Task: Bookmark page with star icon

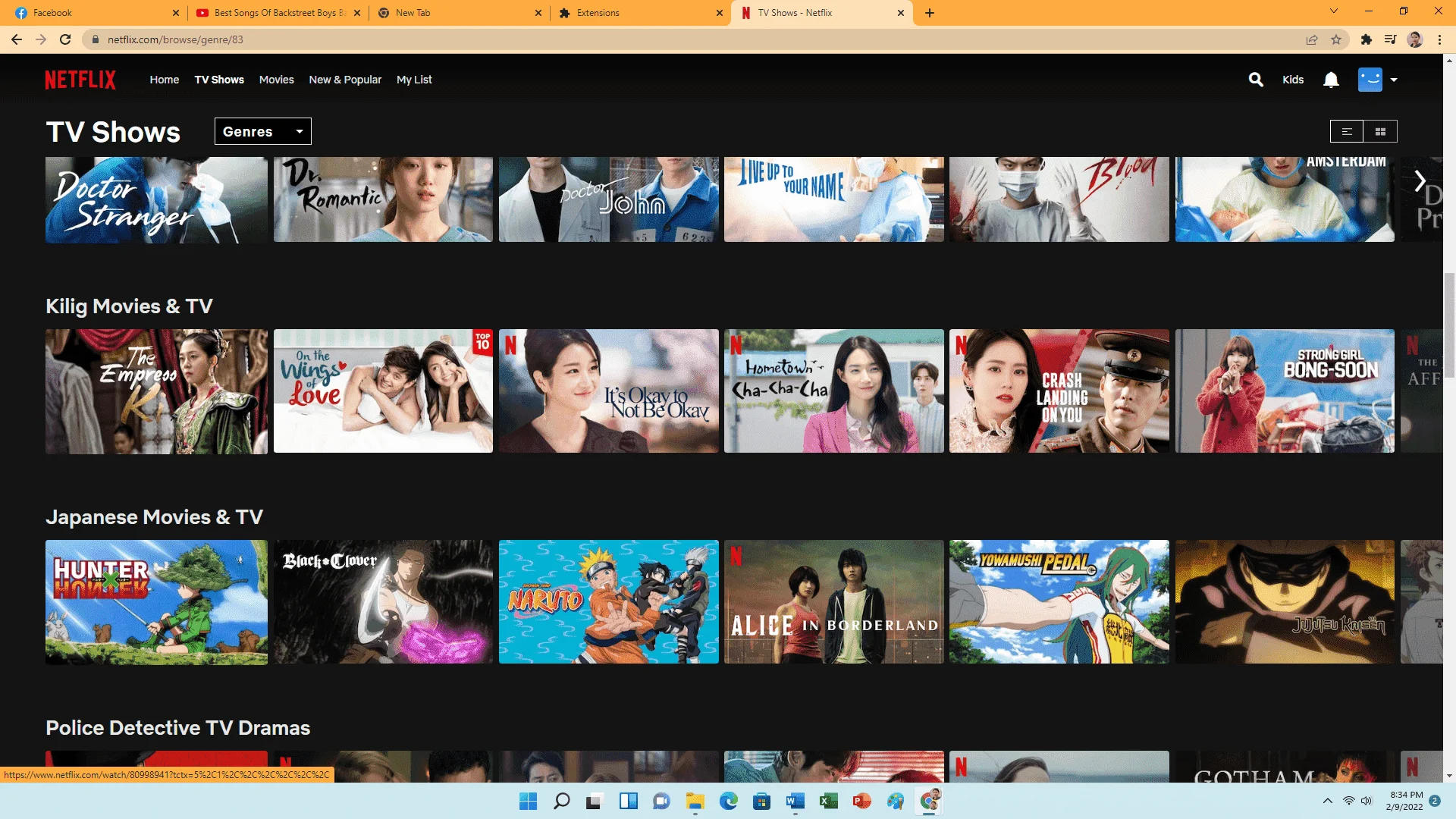Action: [1336, 39]
